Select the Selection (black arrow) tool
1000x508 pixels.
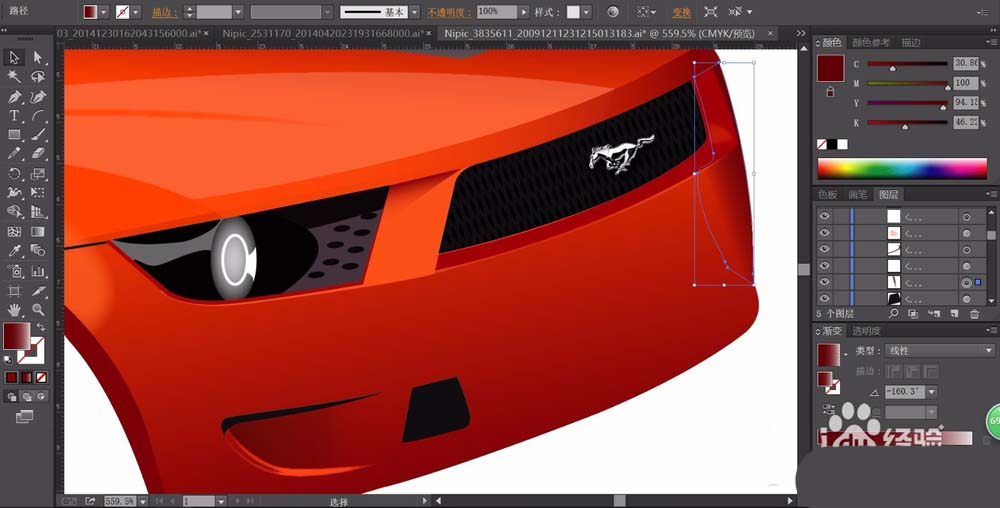pyautogui.click(x=13, y=57)
